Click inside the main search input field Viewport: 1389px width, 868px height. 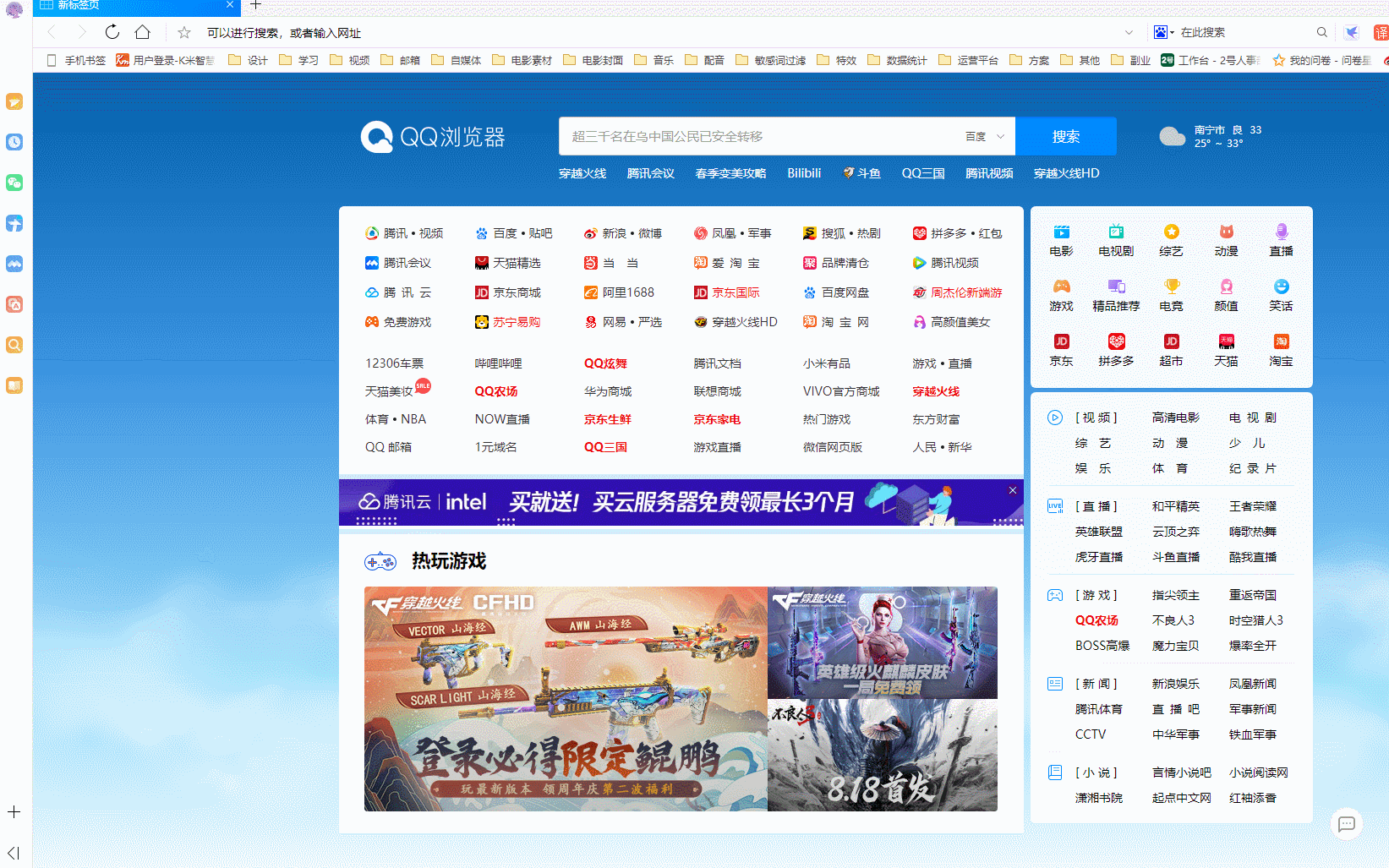pyautogui.click(x=761, y=136)
